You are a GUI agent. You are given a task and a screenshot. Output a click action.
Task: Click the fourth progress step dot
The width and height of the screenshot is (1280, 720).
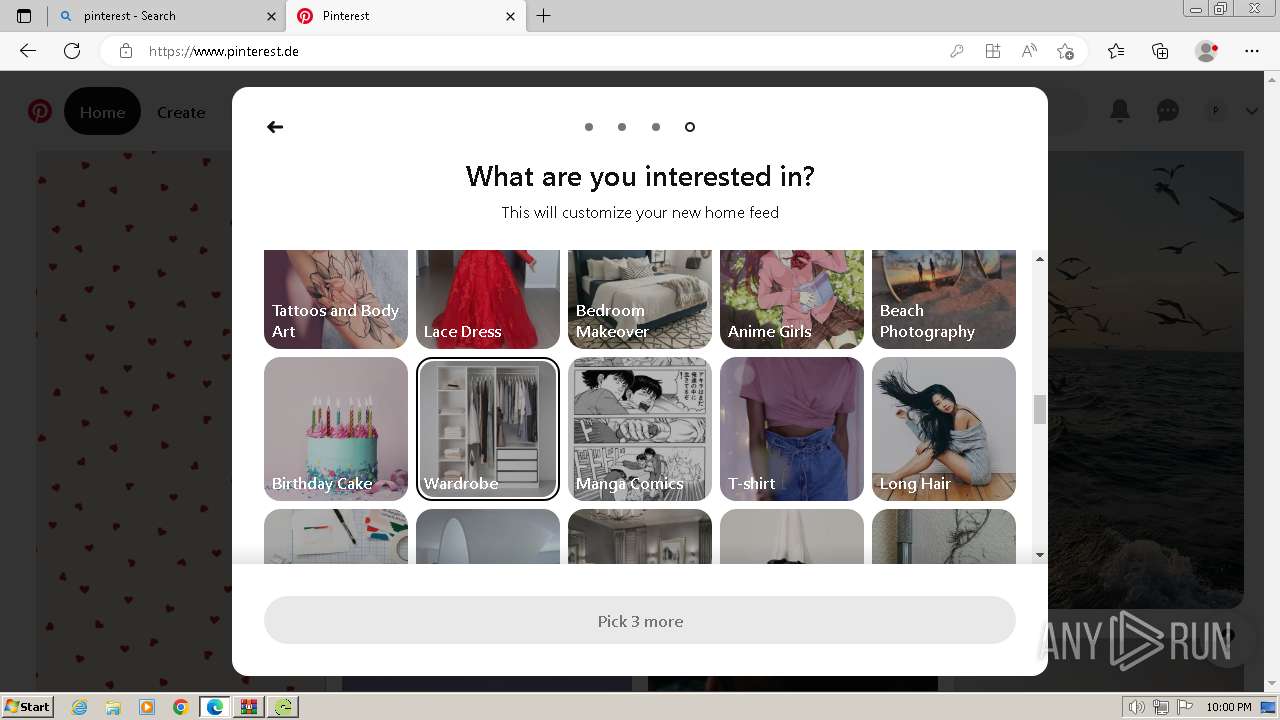(x=690, y=127)
